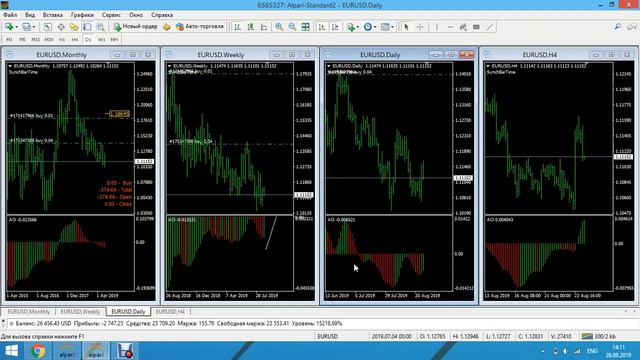Open the Справка menu
The image size is (640, 360).
click(162, 15)
